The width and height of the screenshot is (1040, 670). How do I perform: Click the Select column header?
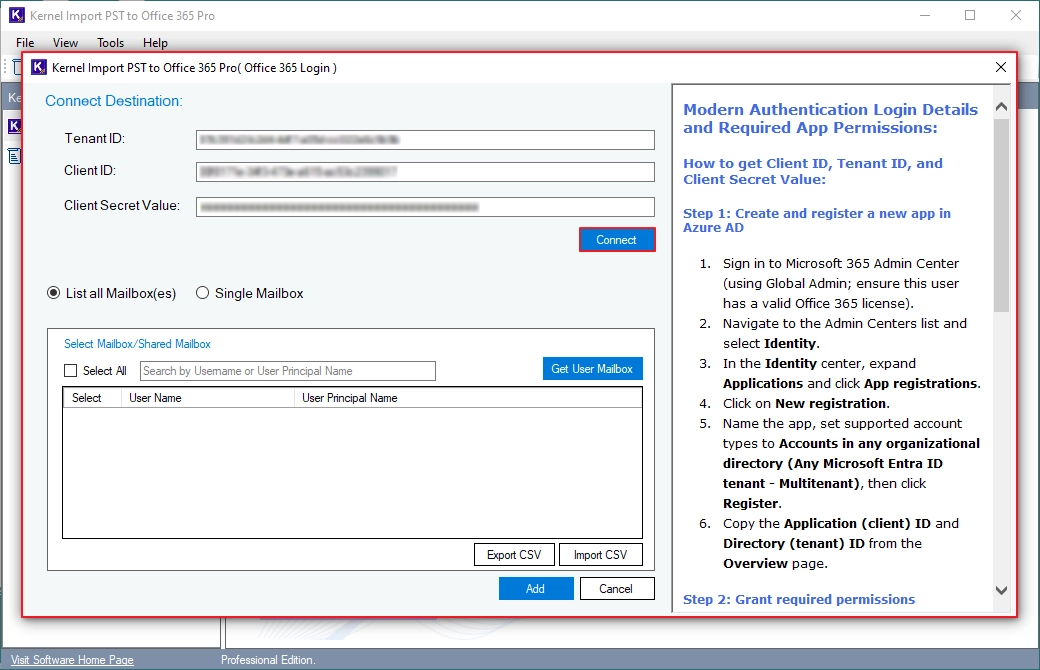pos(92,398)
